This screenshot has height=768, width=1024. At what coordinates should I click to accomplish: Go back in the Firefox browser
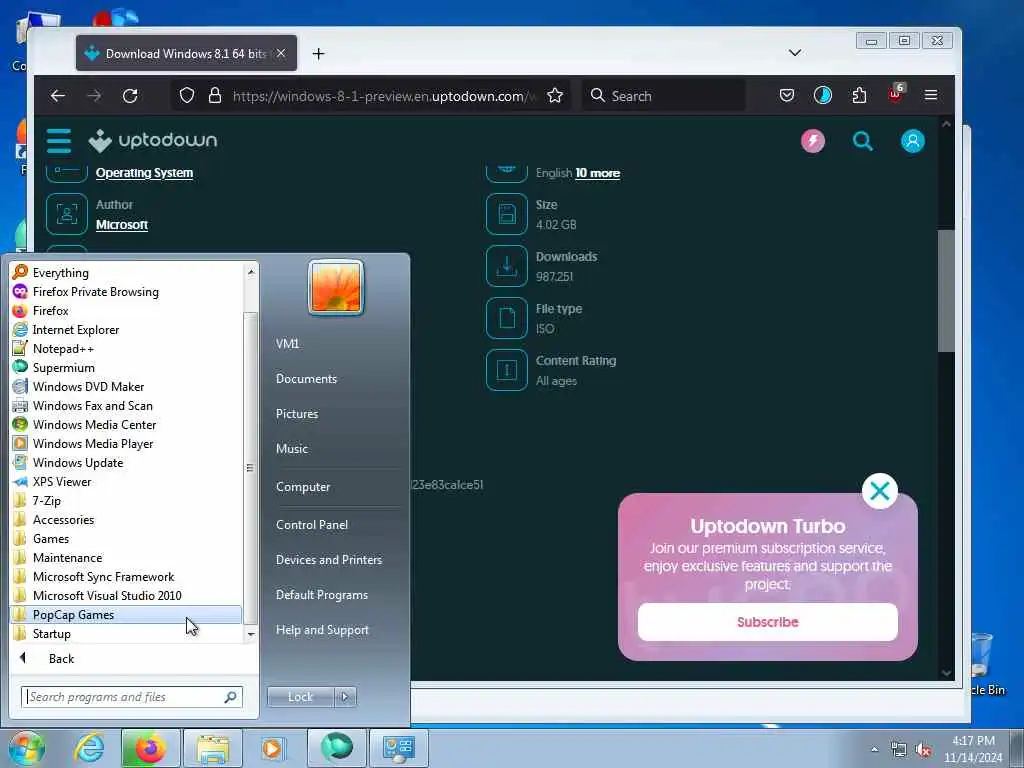57,96
